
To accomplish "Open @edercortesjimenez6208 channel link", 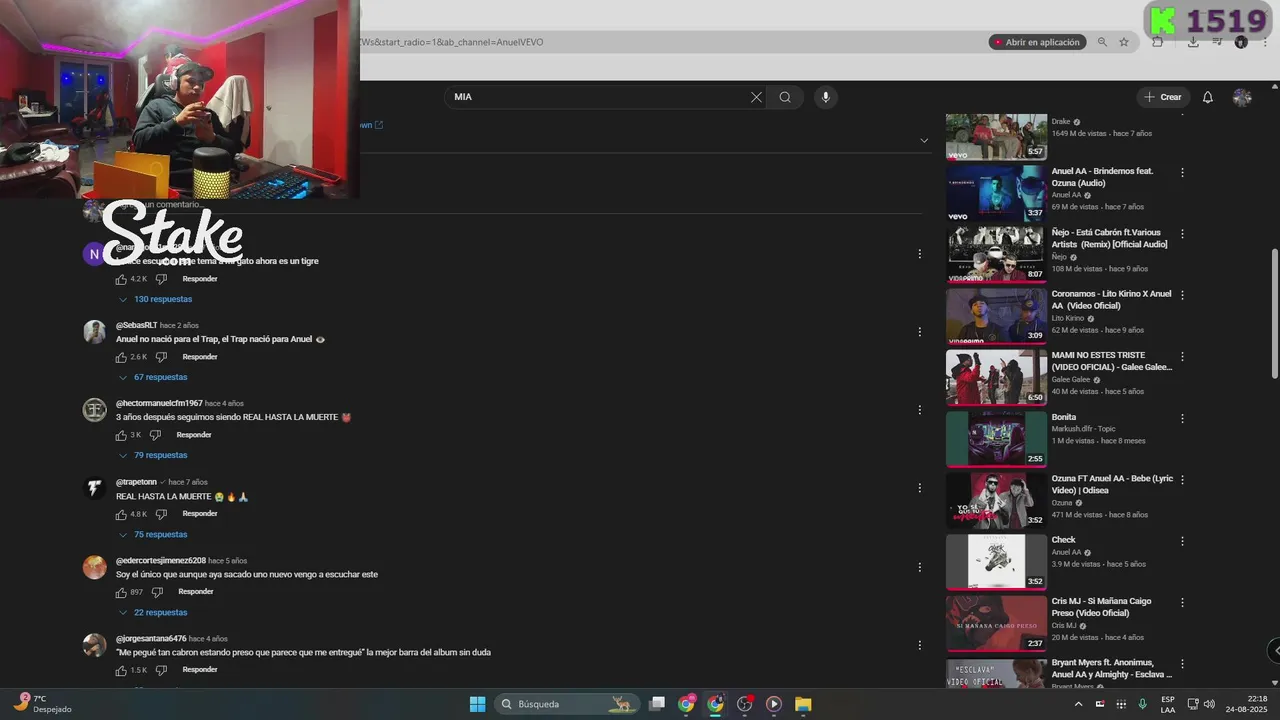I will click(x=161, y=560).
